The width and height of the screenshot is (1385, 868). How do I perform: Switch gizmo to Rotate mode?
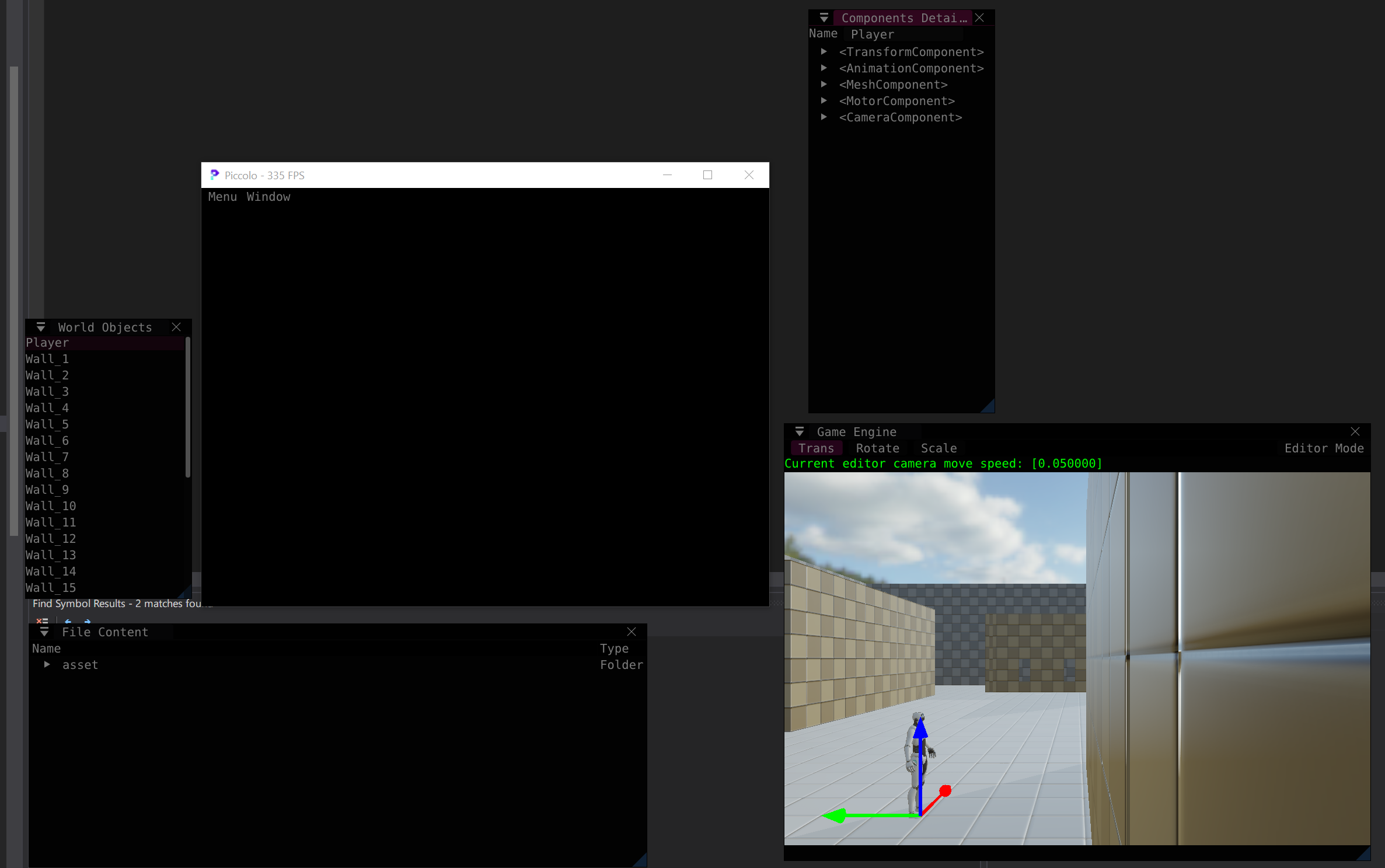click(x=877, y=448)
